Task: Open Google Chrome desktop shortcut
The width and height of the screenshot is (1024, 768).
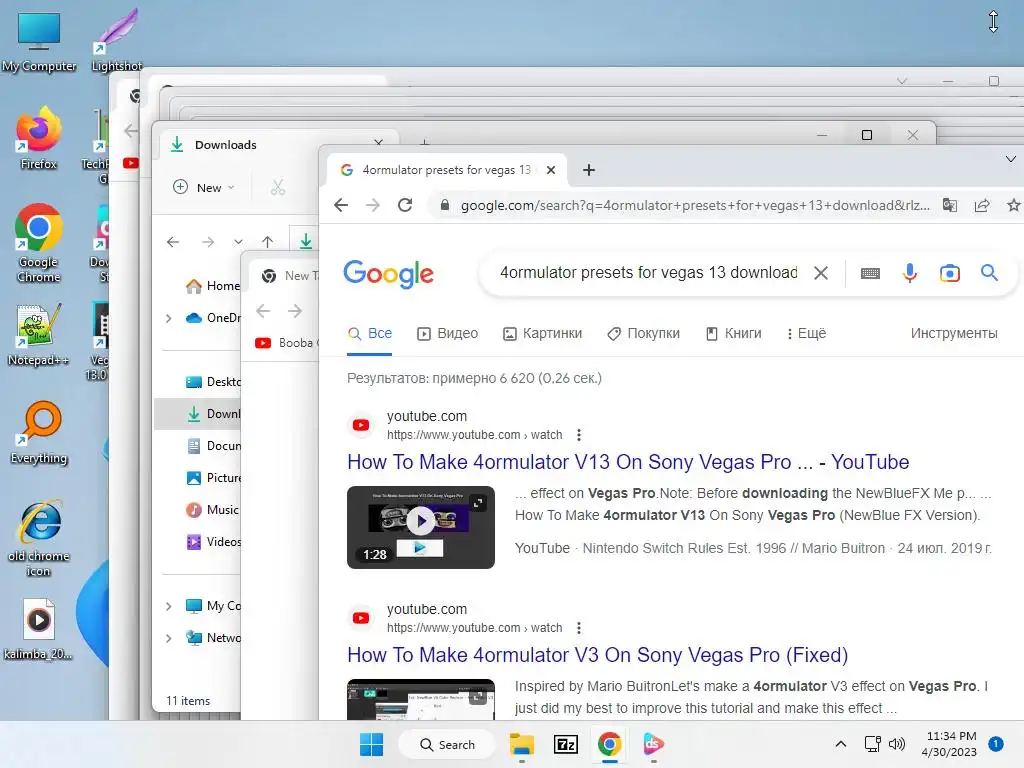Action: tap(39, 243)
